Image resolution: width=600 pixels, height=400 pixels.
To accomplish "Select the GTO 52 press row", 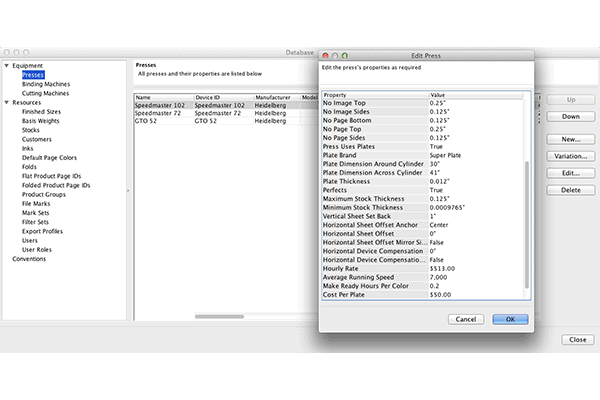I will tap(226, 121).
